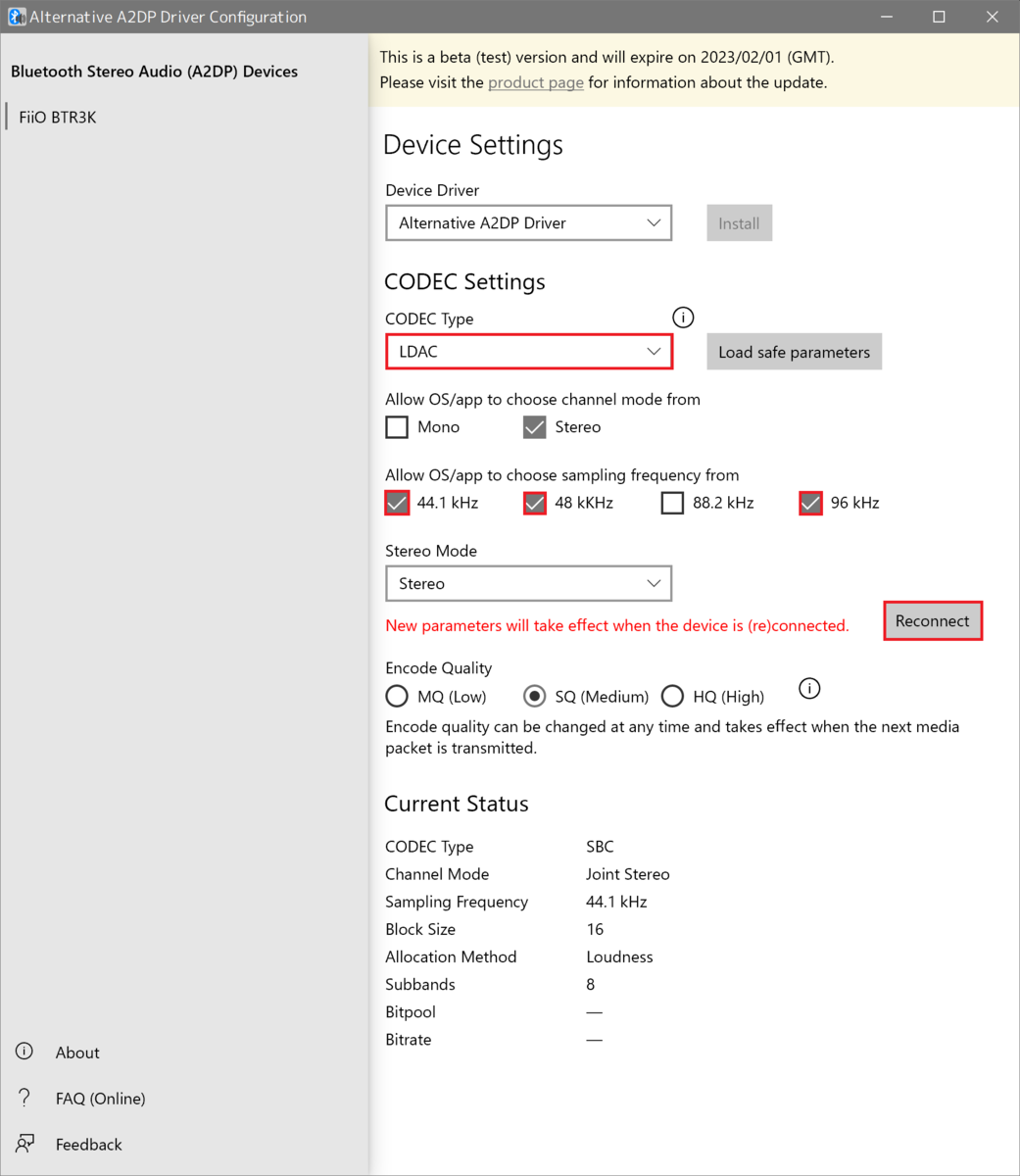The height and width of the screenshot is (1176, 1020).
Task: Open the product page link
Action: [536, 82]
